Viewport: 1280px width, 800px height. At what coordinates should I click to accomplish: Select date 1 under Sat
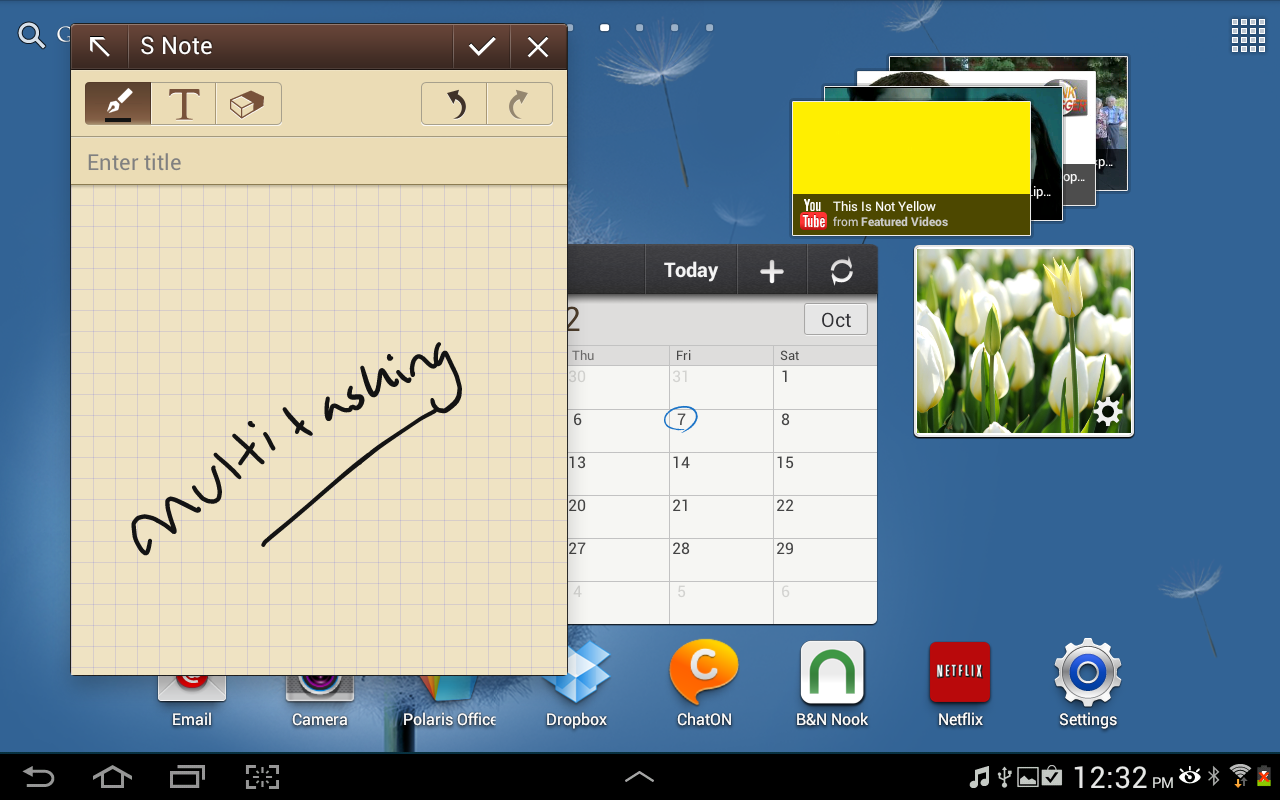[825, 387]
